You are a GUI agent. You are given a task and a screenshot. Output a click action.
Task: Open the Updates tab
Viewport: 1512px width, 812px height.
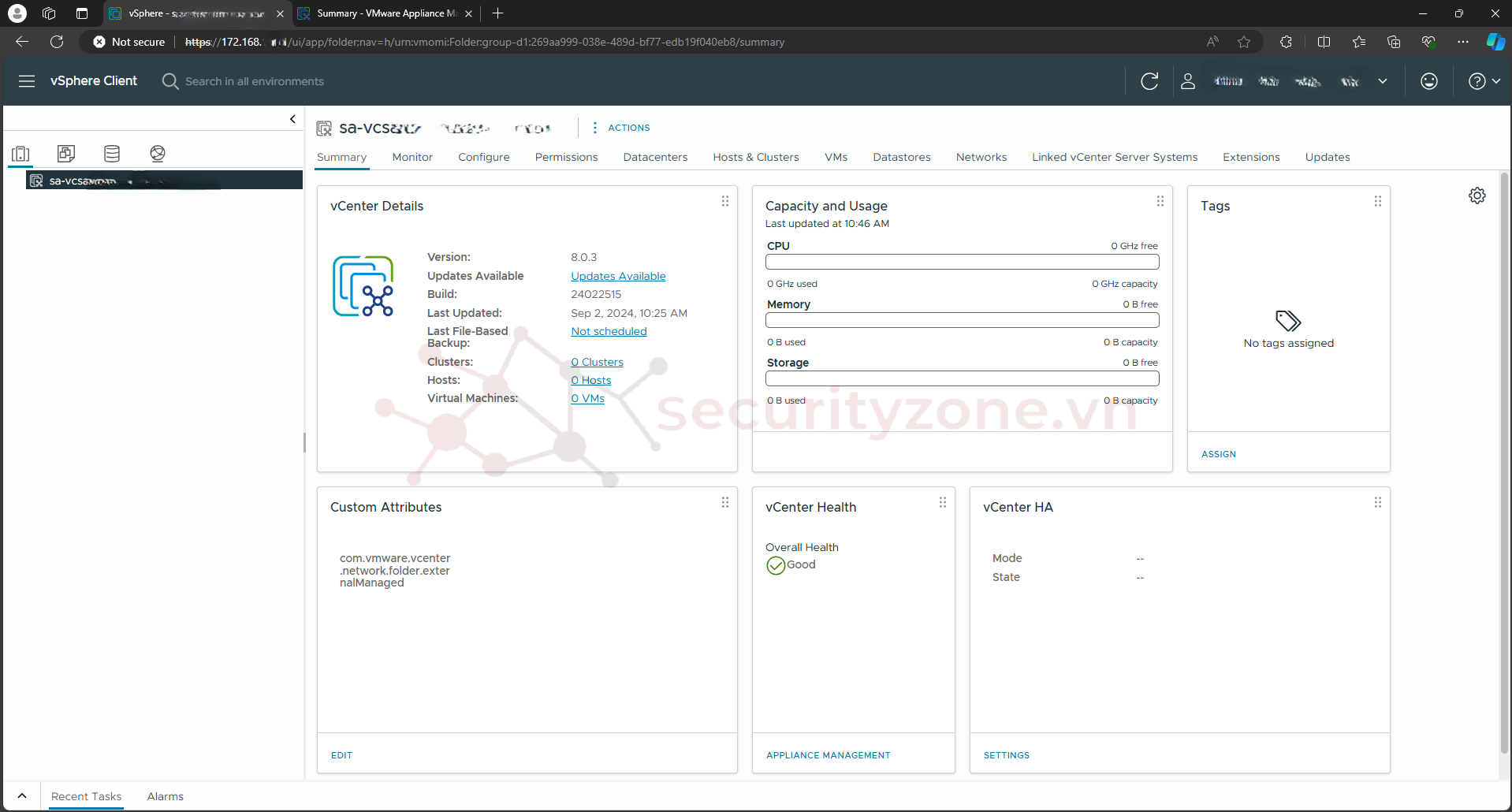[1328, 157]
